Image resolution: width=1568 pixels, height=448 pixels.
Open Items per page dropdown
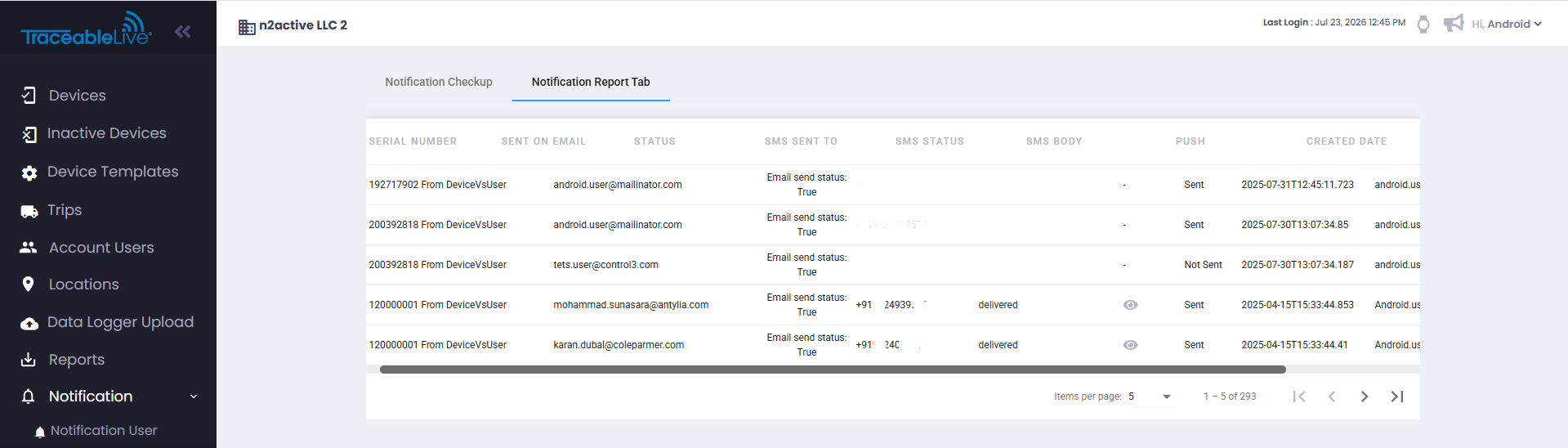coord(1150,396)
